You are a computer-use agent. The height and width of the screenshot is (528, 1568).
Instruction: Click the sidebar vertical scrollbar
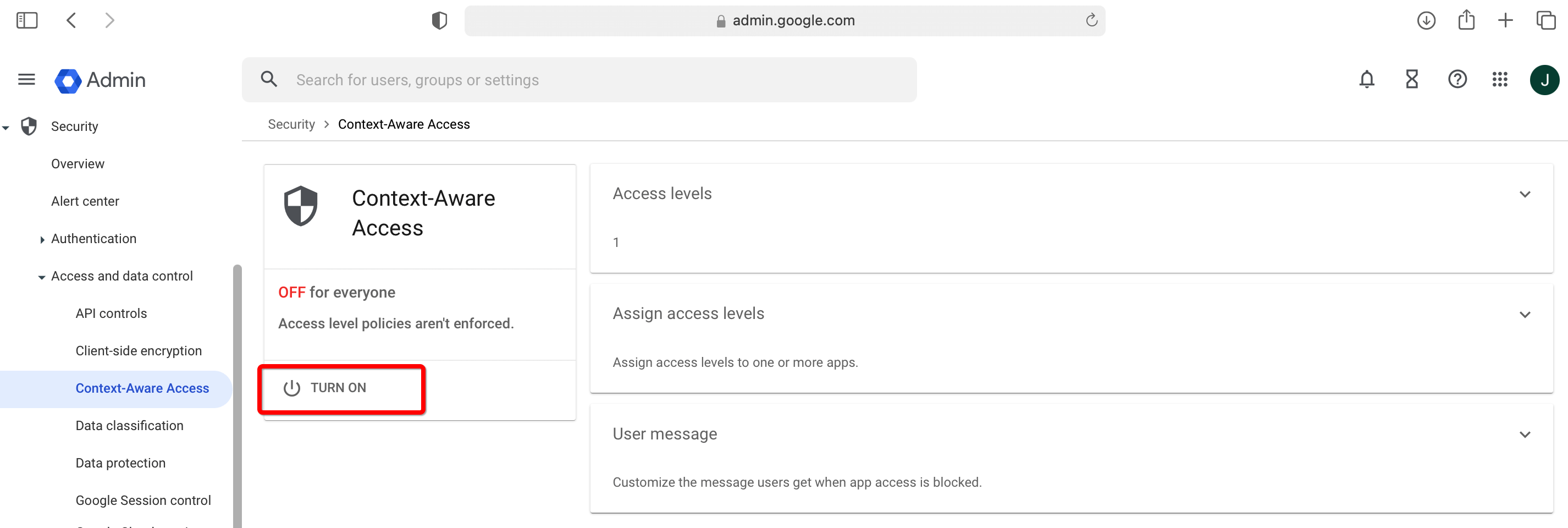pos(238,396)
